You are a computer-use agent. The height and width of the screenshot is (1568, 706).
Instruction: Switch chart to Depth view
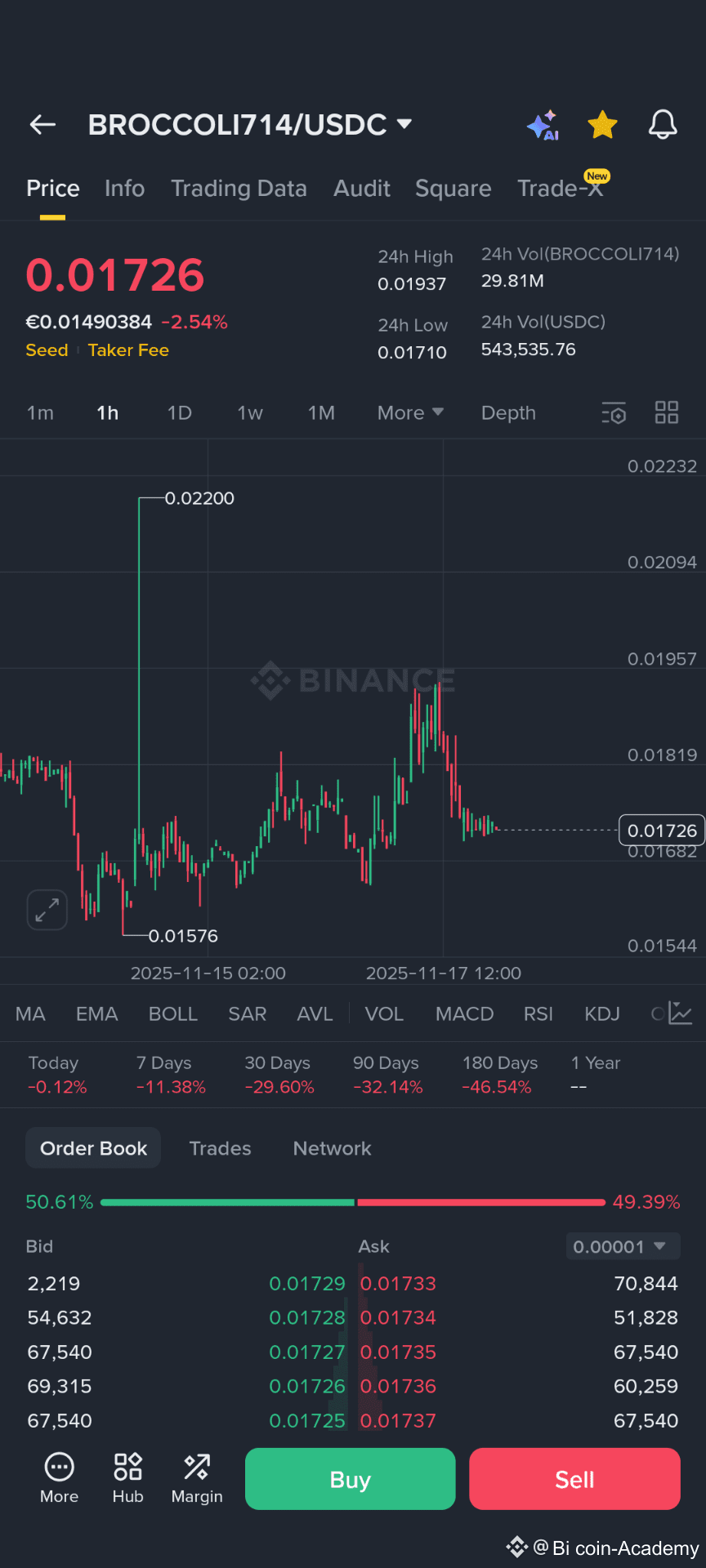pos(508,413)
